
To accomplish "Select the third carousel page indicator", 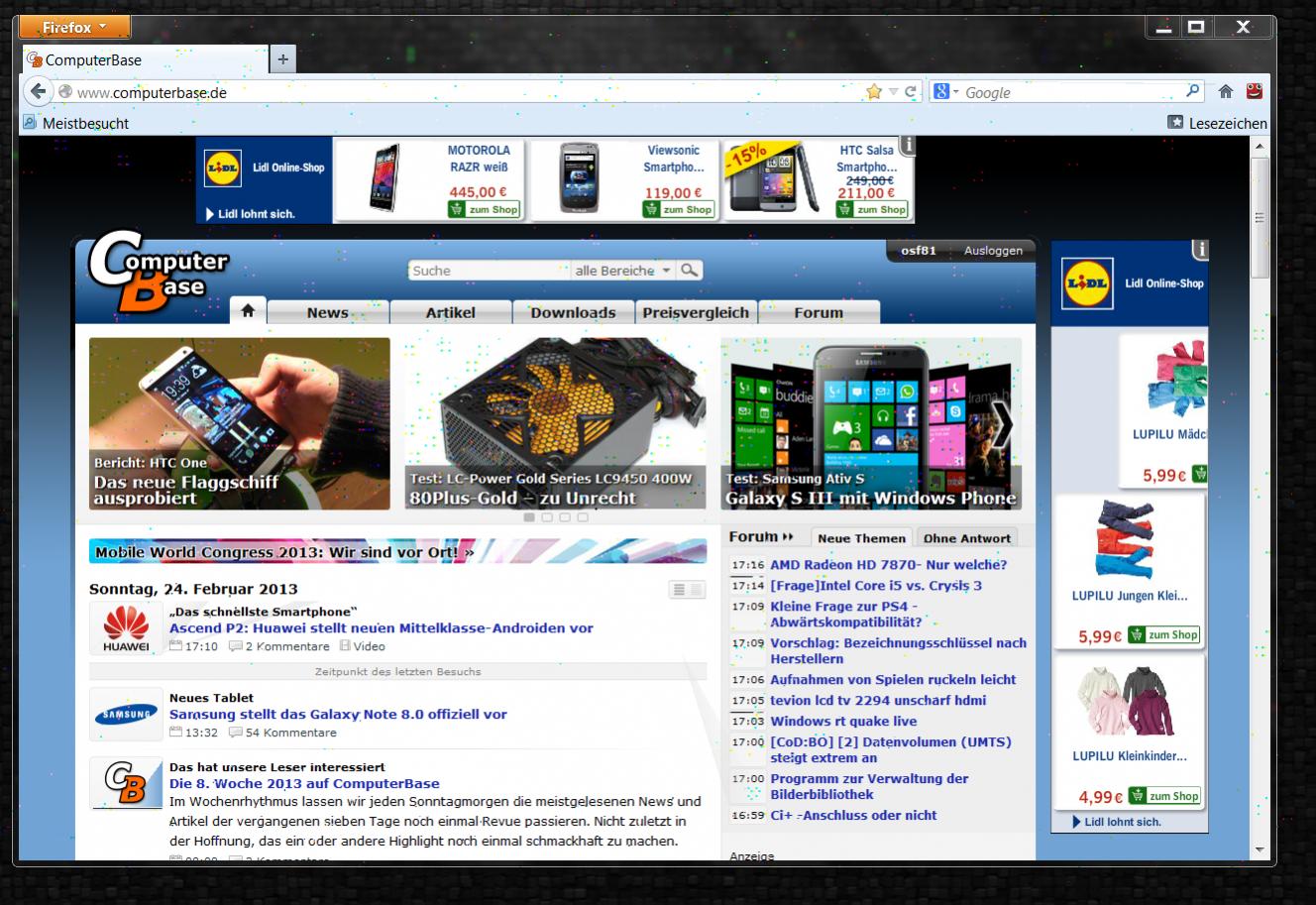I will tap(565, 517).
